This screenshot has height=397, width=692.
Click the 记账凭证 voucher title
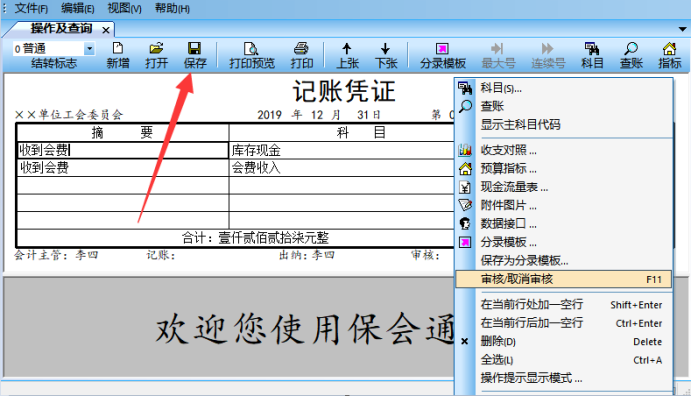[x=344, y=91]
